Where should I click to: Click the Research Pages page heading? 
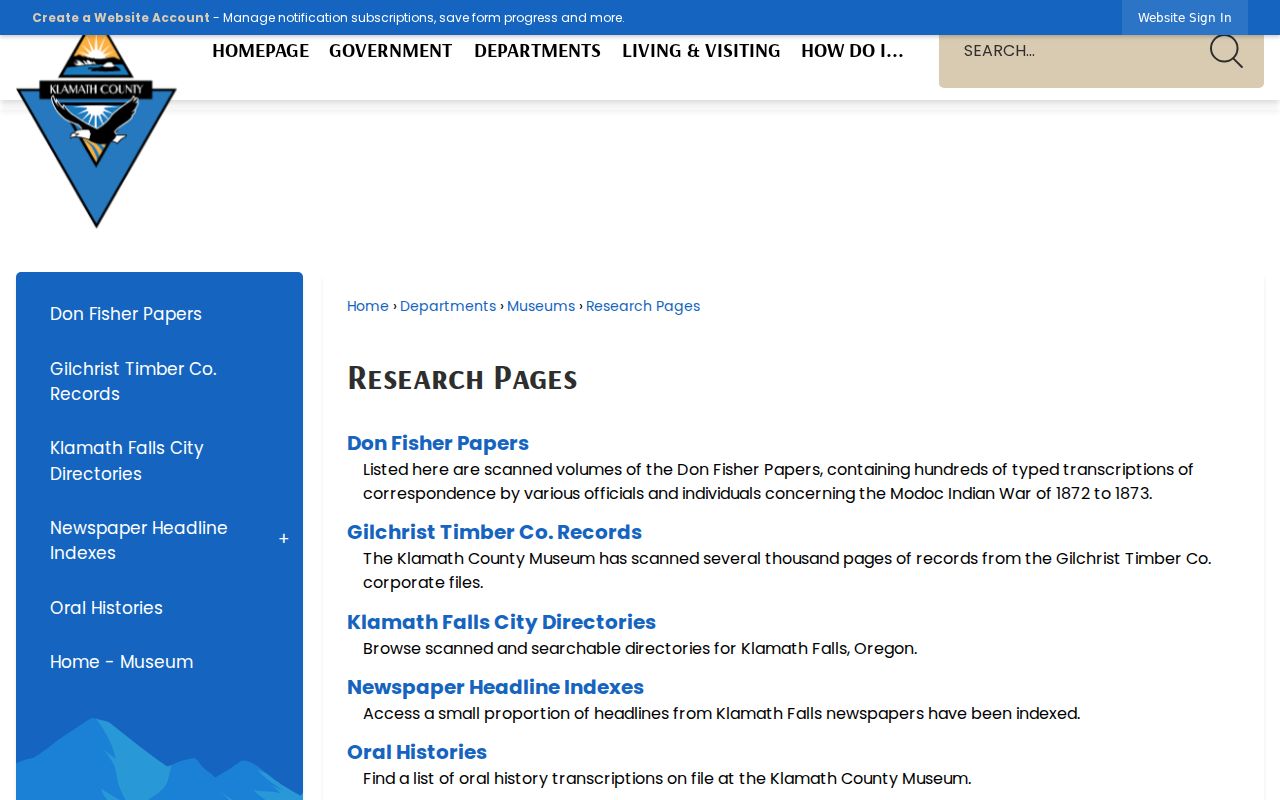462,378
